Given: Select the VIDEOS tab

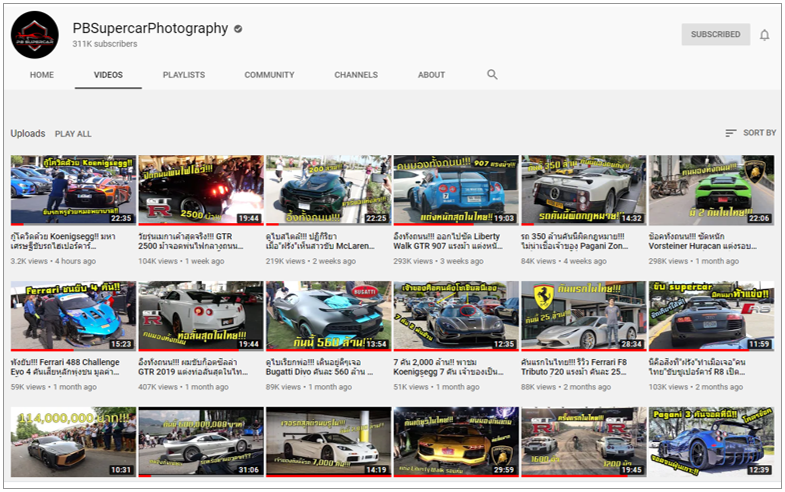Looking at the screenshot, I should tap(108, 75).
